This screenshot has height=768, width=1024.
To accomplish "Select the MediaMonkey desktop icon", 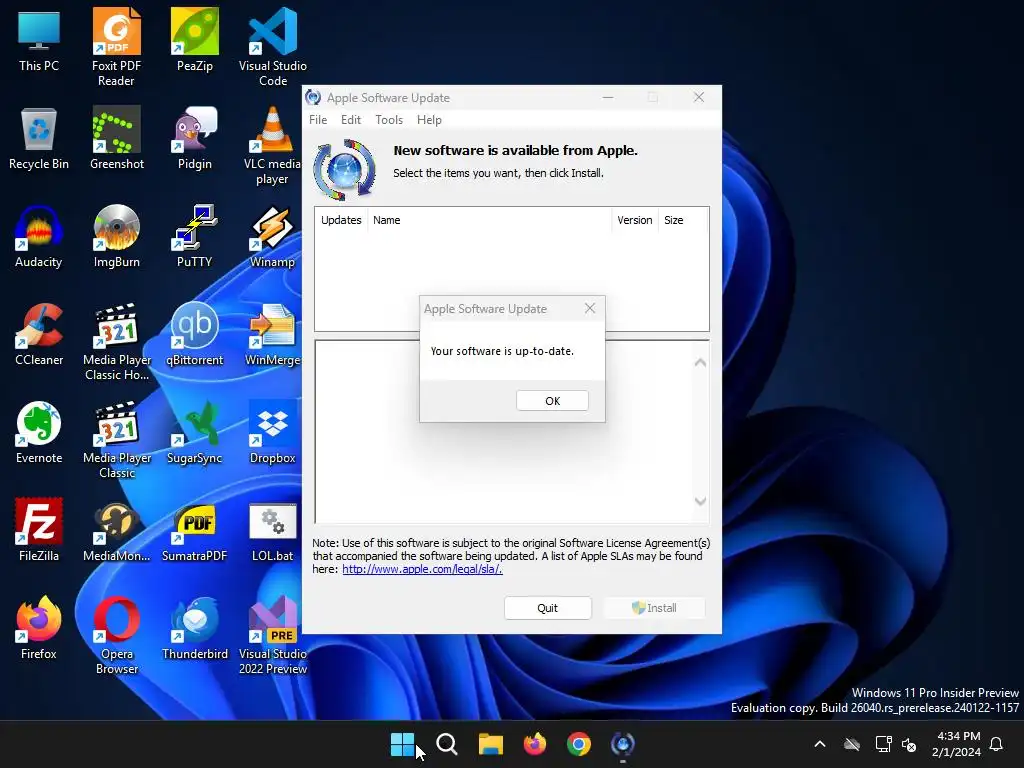I will coord(116,530).
